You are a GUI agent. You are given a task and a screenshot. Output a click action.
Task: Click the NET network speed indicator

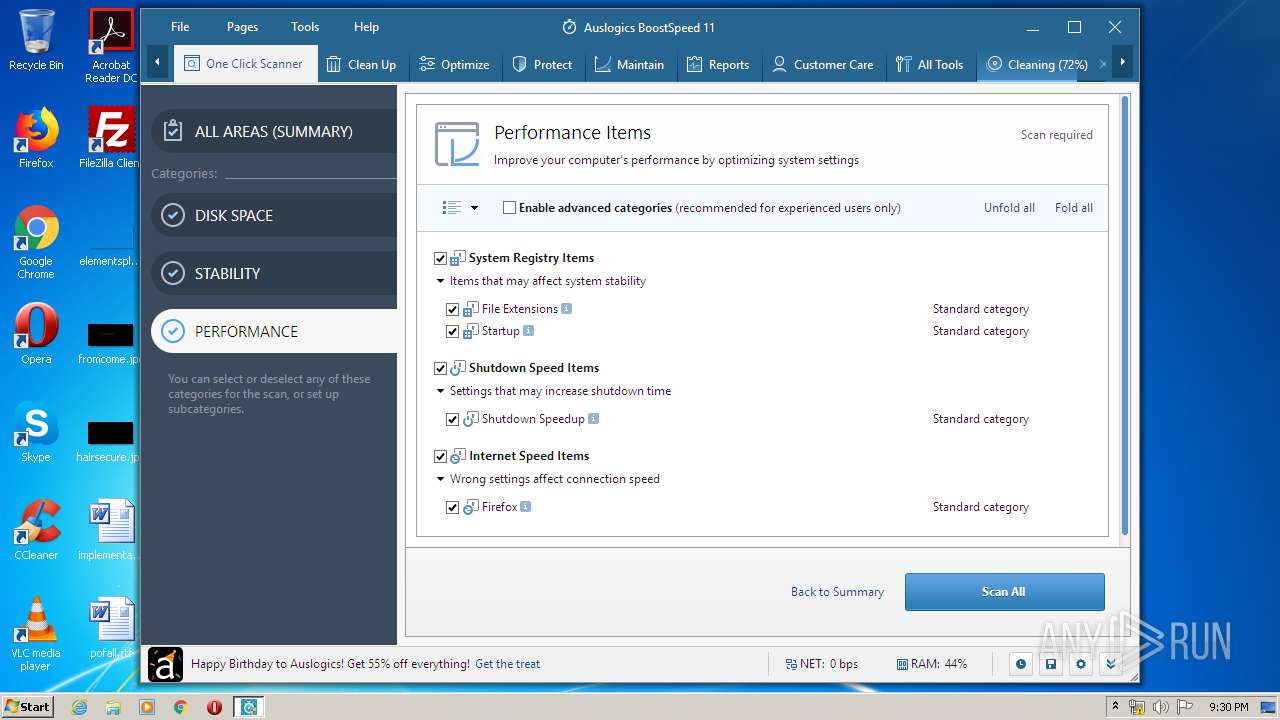821,663
